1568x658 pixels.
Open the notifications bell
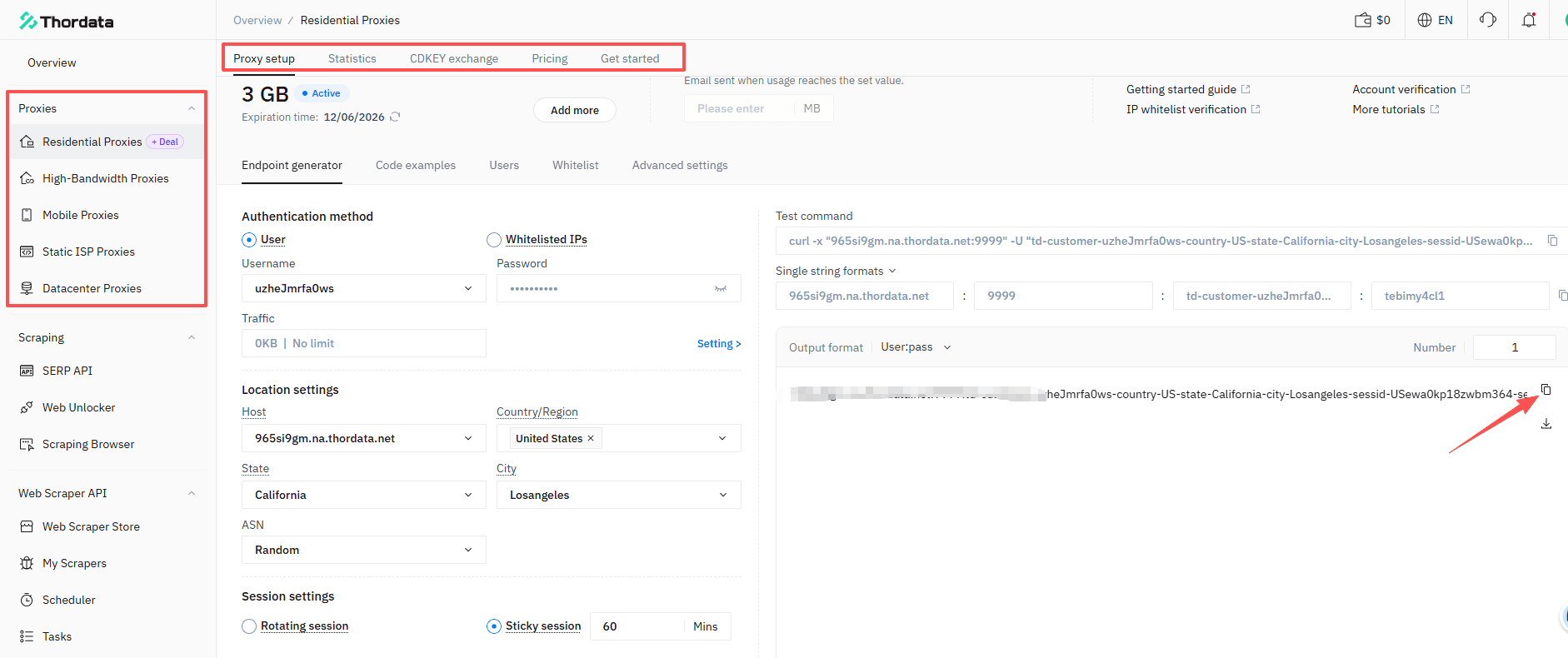[x=1529, y=20]
